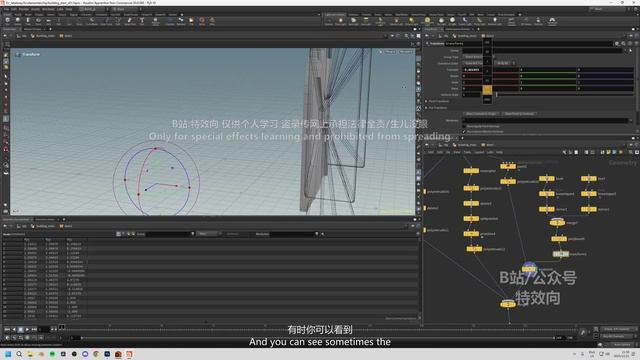Show detail attributes in geometry spreadsheet

133,234
